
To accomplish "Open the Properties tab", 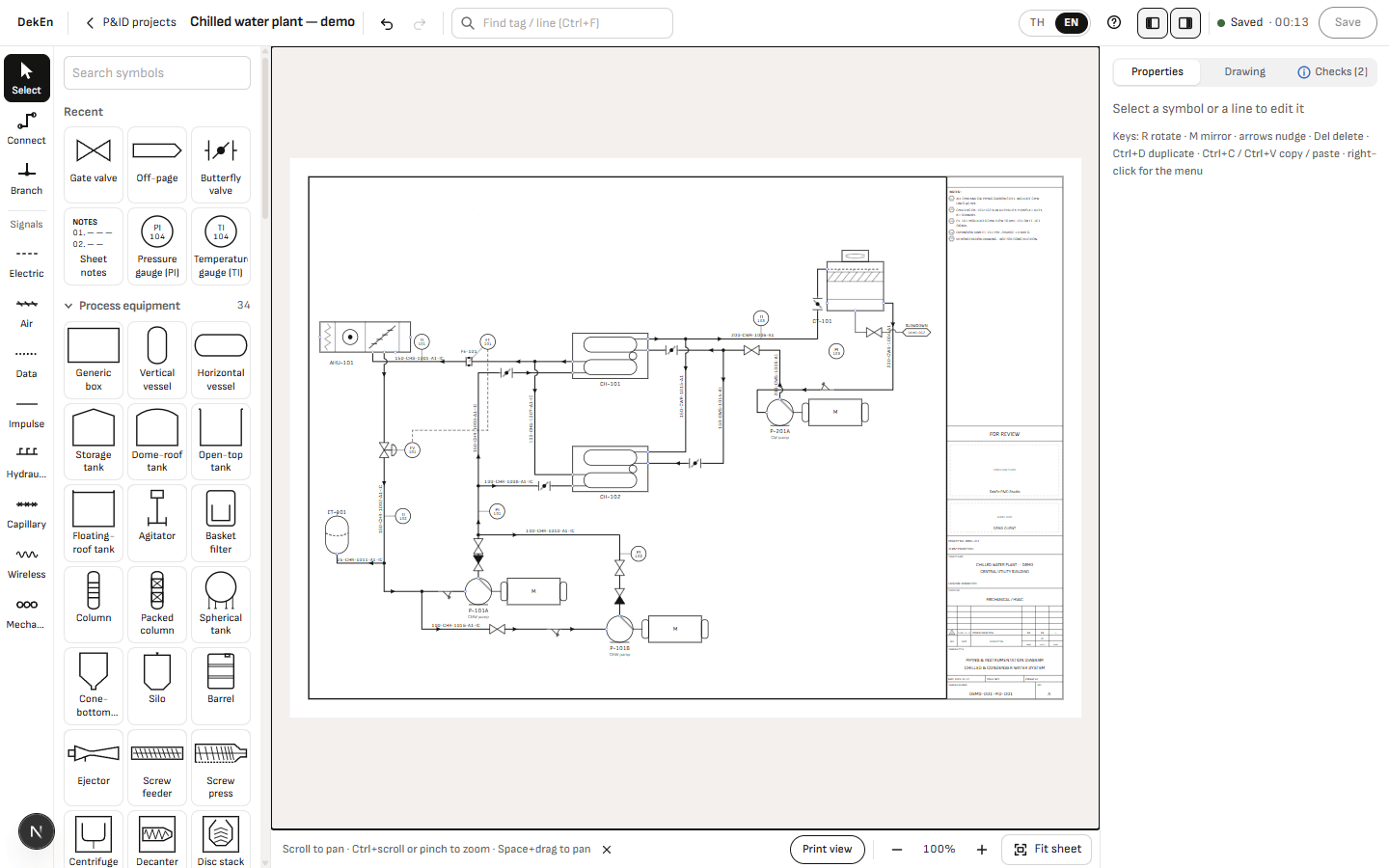I will 1157,72.
